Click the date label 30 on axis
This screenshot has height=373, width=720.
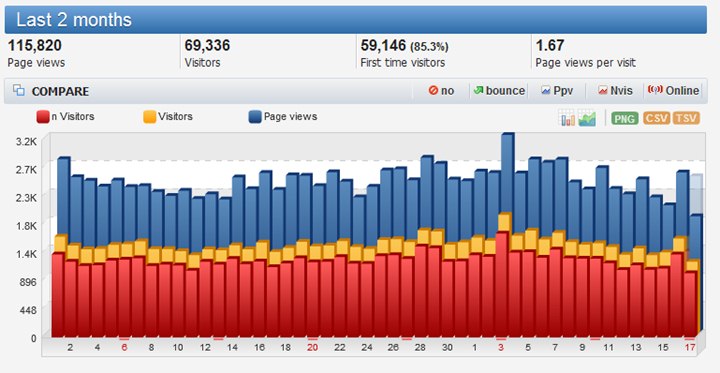click(x=447, y=348)
